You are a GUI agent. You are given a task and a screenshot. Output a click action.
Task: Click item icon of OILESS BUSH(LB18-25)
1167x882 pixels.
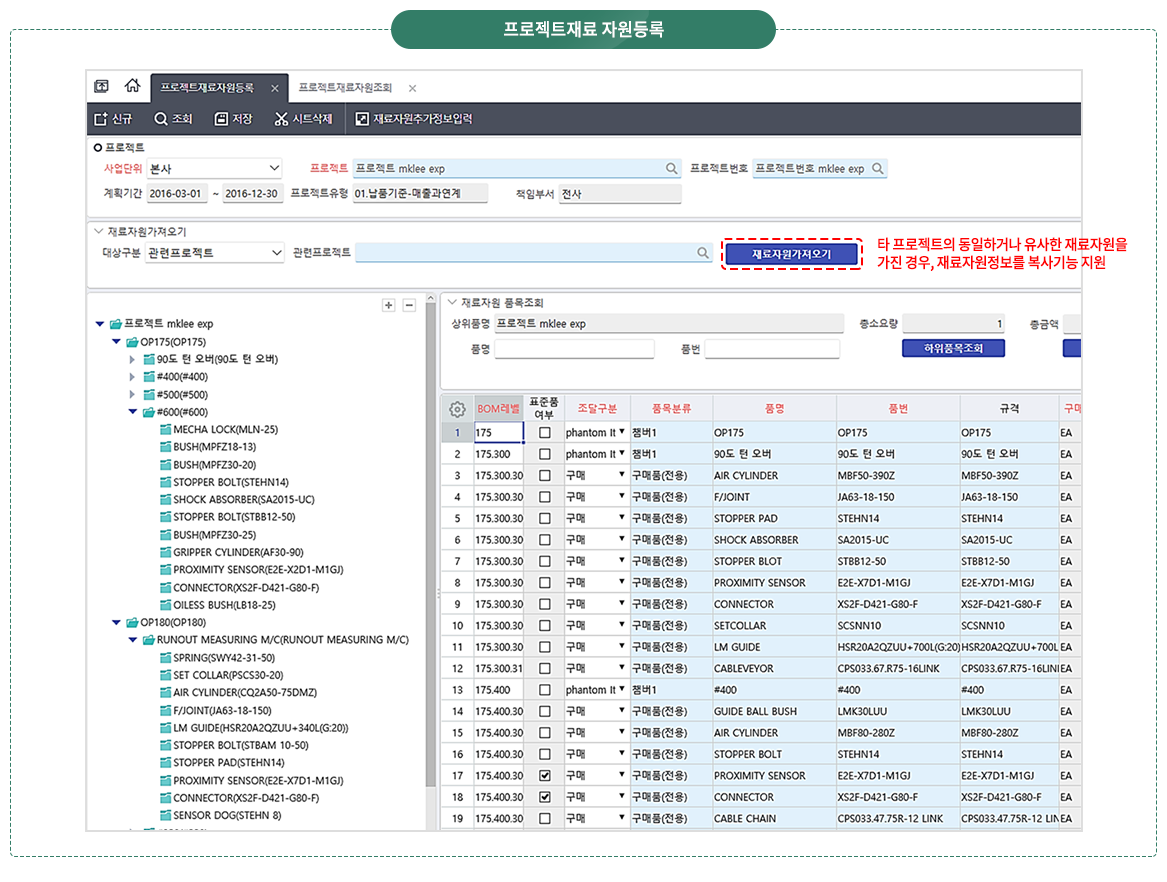(165, 605)
